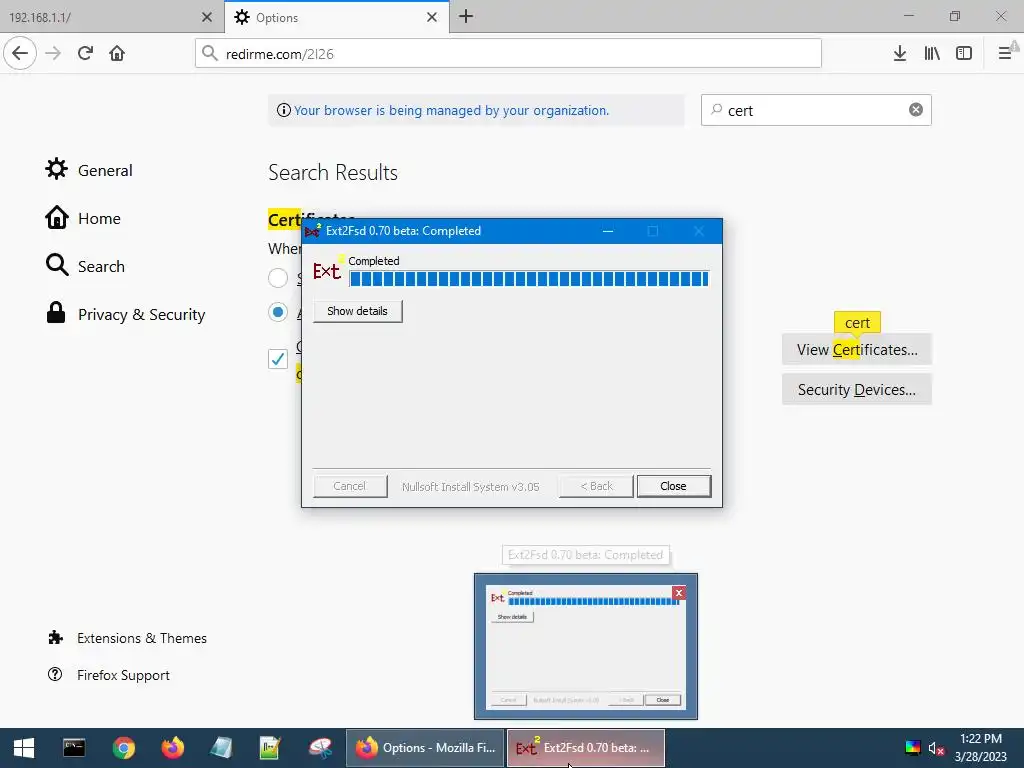Select the selected (blue) certificate radio option
Image resolution: width=1024 pixels, height=768 pixels.
(x=278, y=312)
